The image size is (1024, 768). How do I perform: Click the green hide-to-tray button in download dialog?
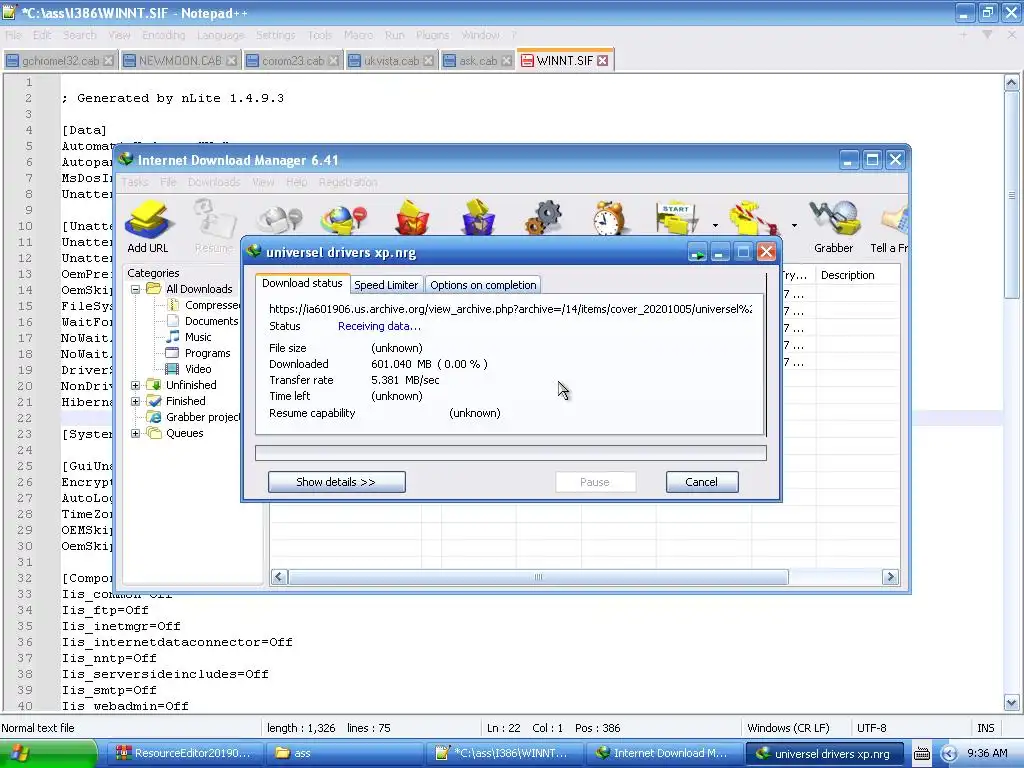pyautogui.click(x=697, y=252)
